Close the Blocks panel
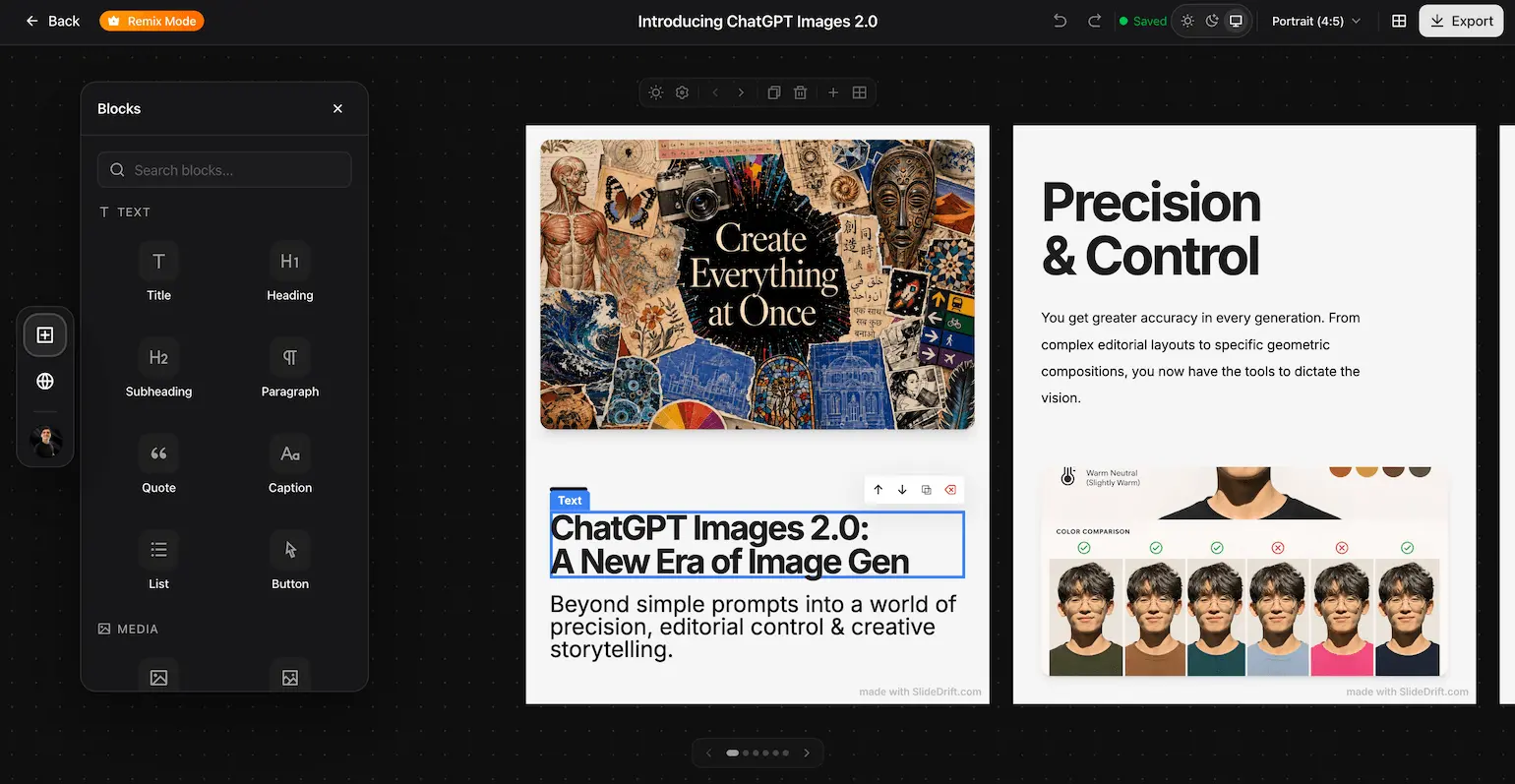Viewport: 1515px width, 784px height. point(337,108)
